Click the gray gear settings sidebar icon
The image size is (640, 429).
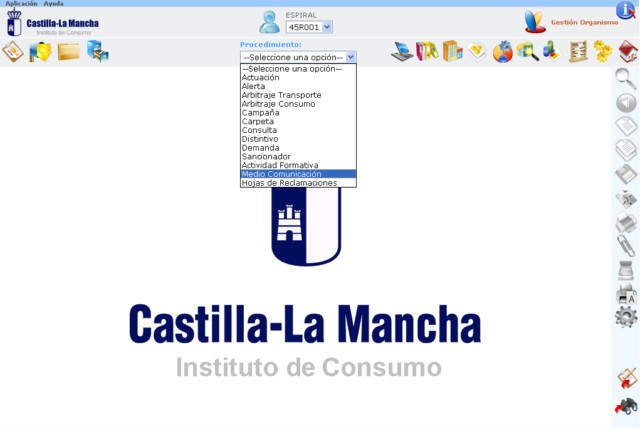pyautogui.click(x=626, y=317)
